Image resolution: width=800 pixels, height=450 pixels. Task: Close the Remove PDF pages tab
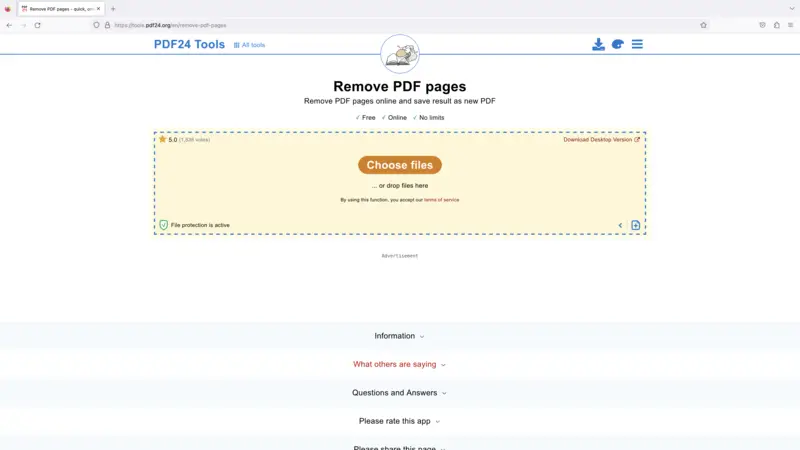pos(98,9)
